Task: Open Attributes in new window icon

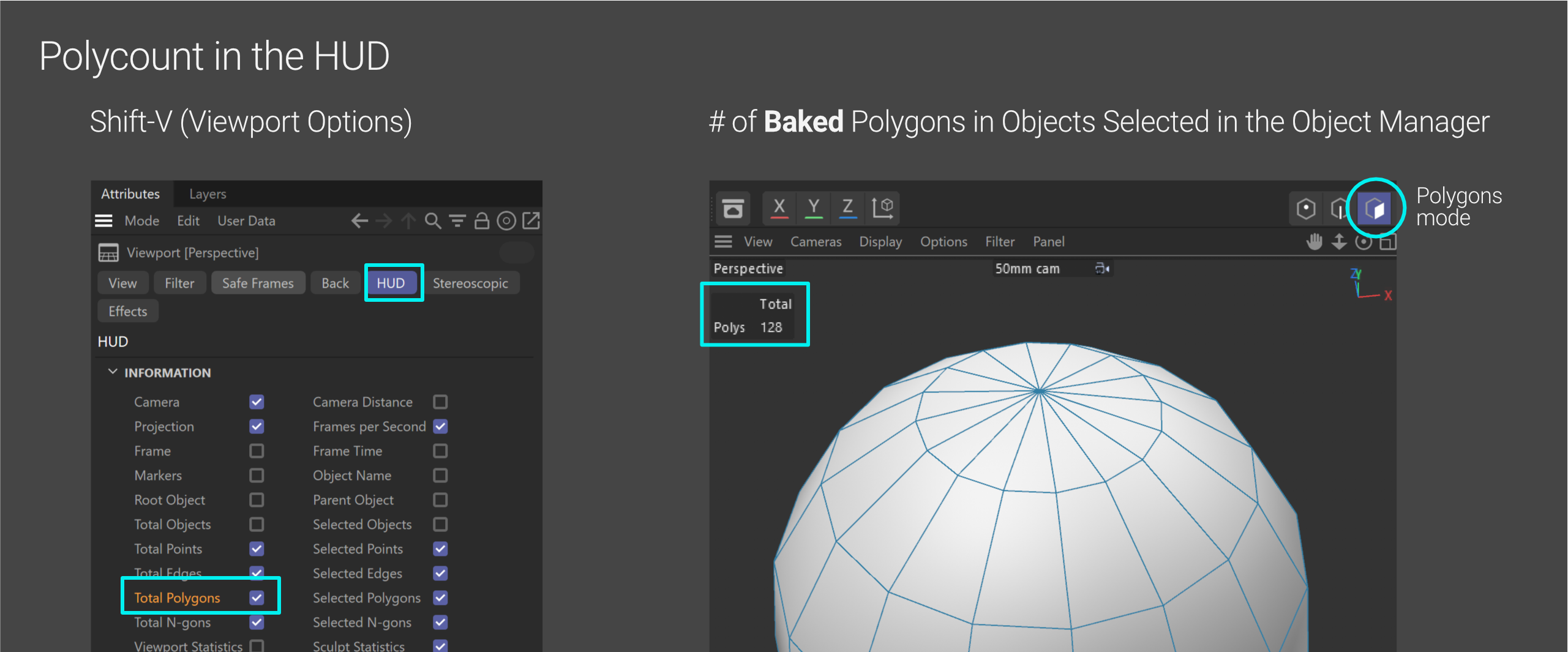Action: click(531, 221)
